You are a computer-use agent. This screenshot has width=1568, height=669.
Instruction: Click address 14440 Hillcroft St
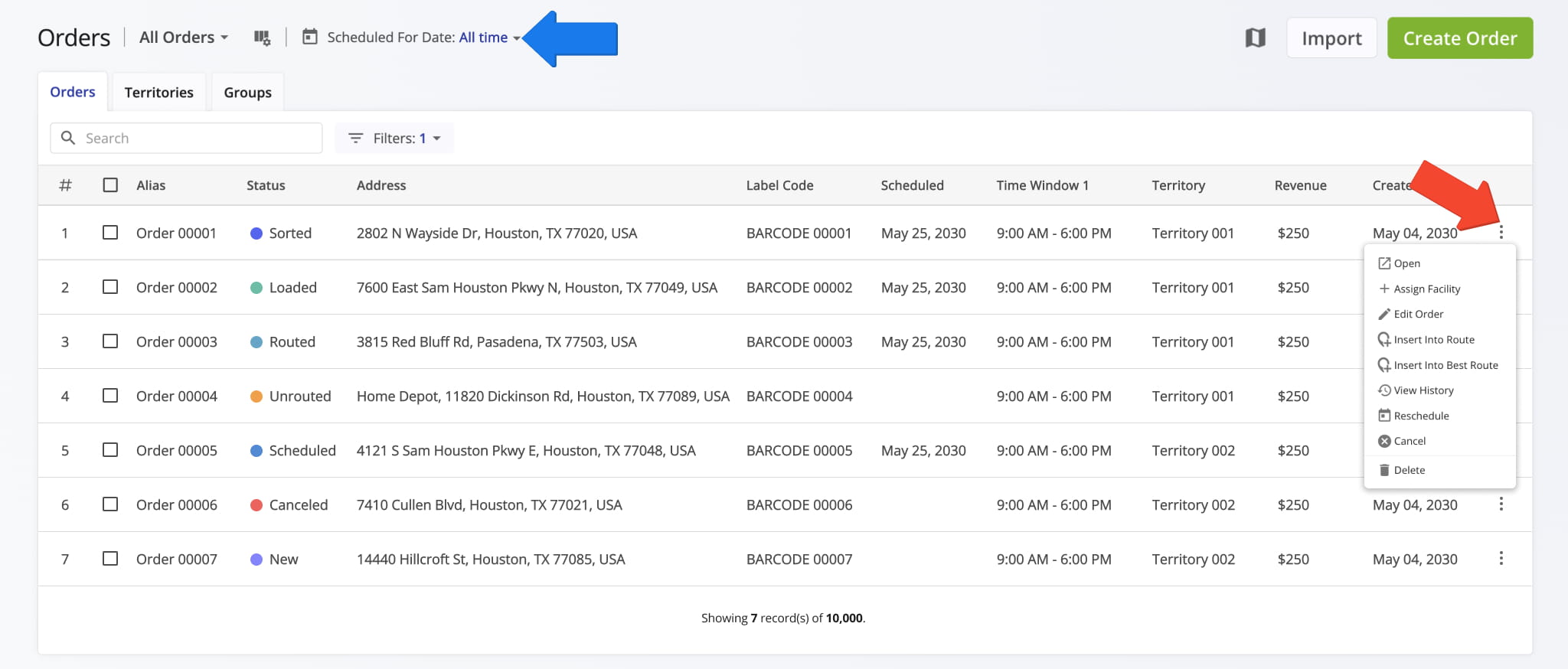491,559
